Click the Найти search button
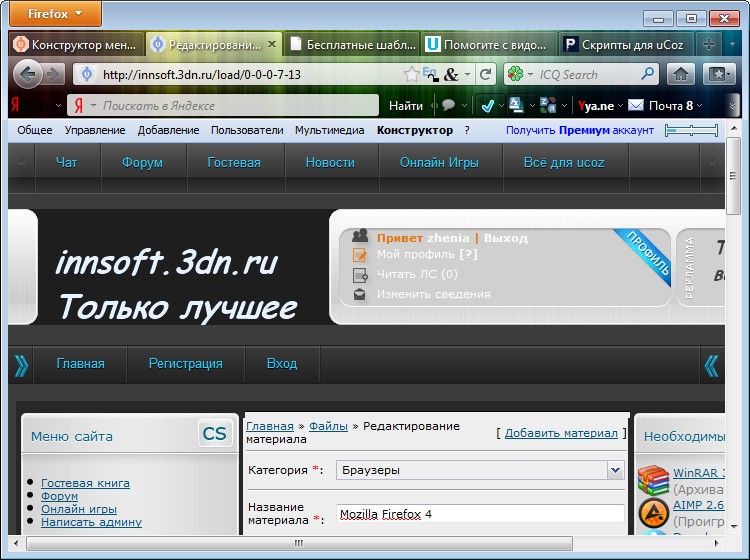Viewport: 750px width, 560px height. pyautogui.click(x=406, y=106)
